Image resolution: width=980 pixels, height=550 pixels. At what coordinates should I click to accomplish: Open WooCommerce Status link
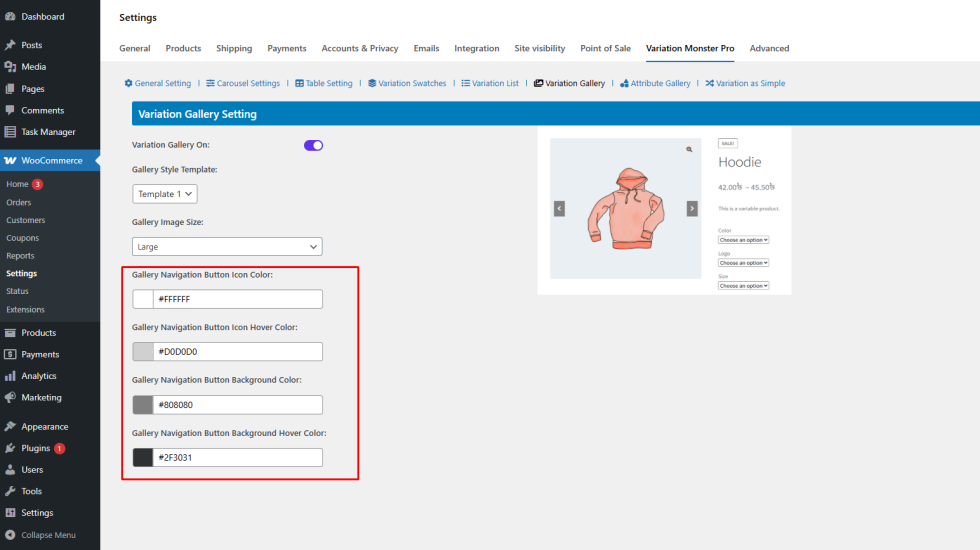pyautogui.click(x=18, y=291)
